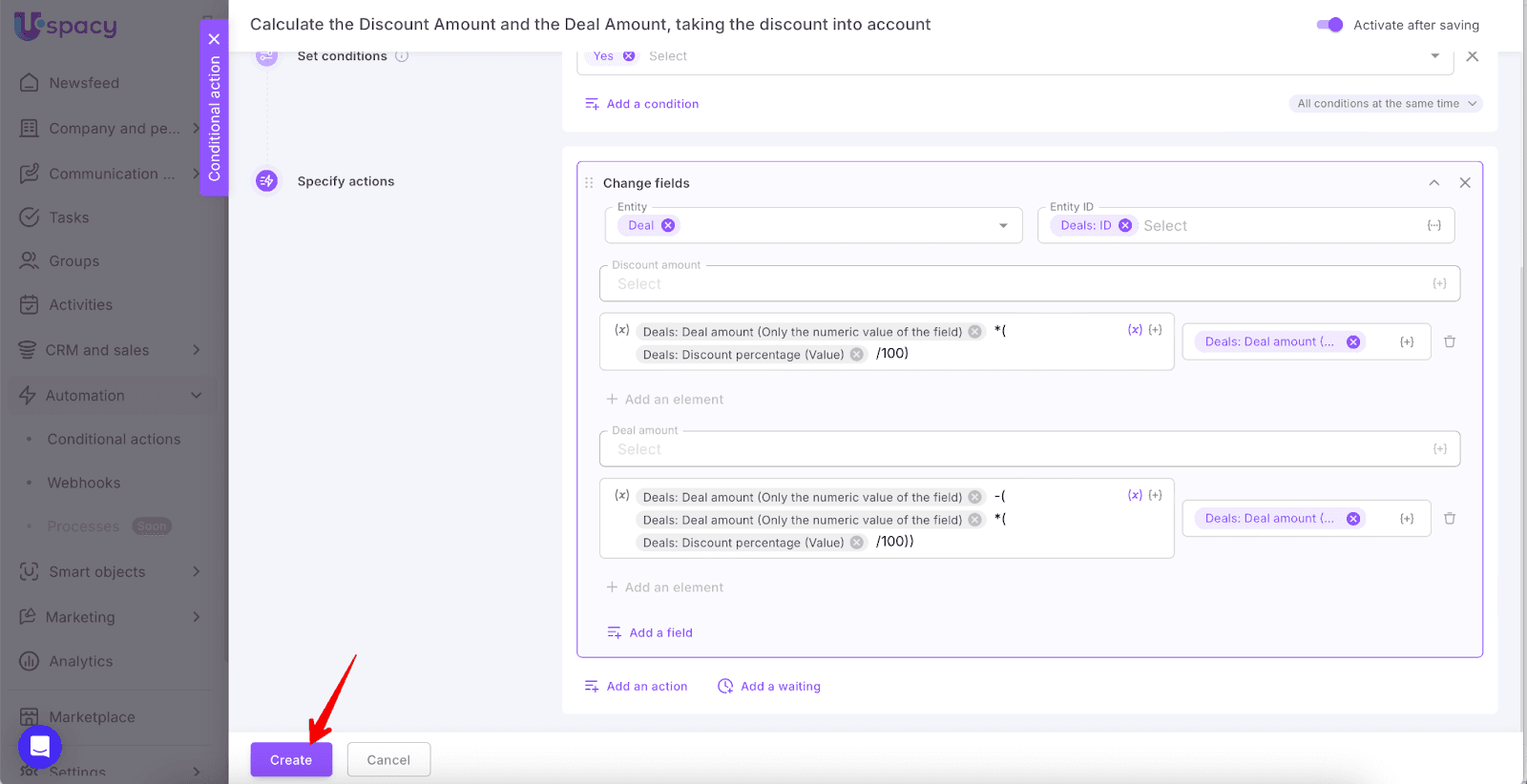
Task: Remove the Yes condition value chip
Action: [629, 56]
